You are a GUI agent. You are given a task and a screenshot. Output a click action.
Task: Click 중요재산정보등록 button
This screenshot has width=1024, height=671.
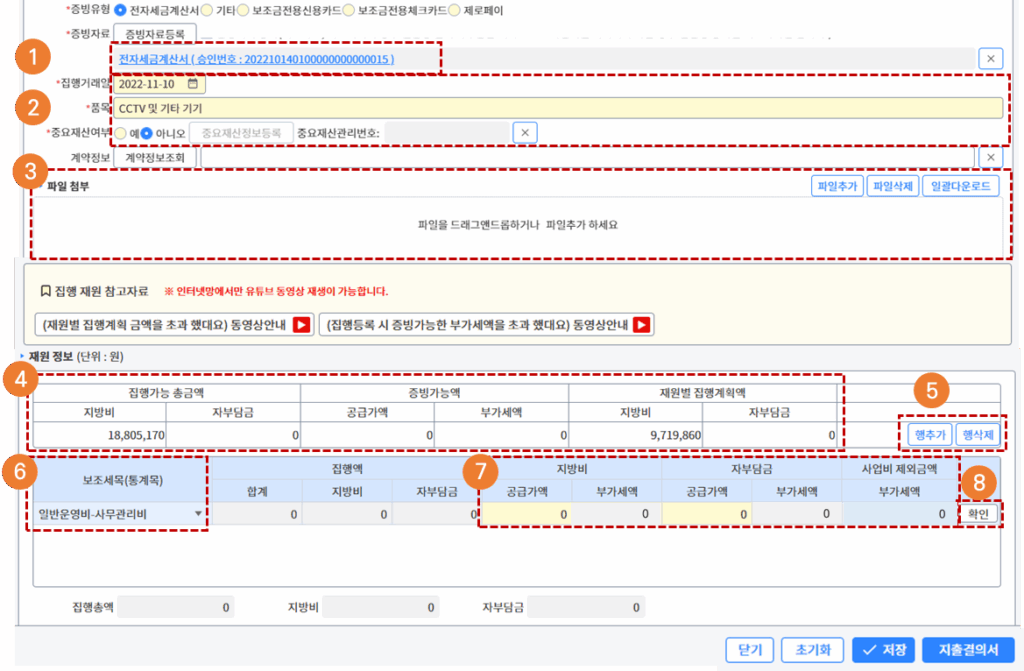[241, 133]
